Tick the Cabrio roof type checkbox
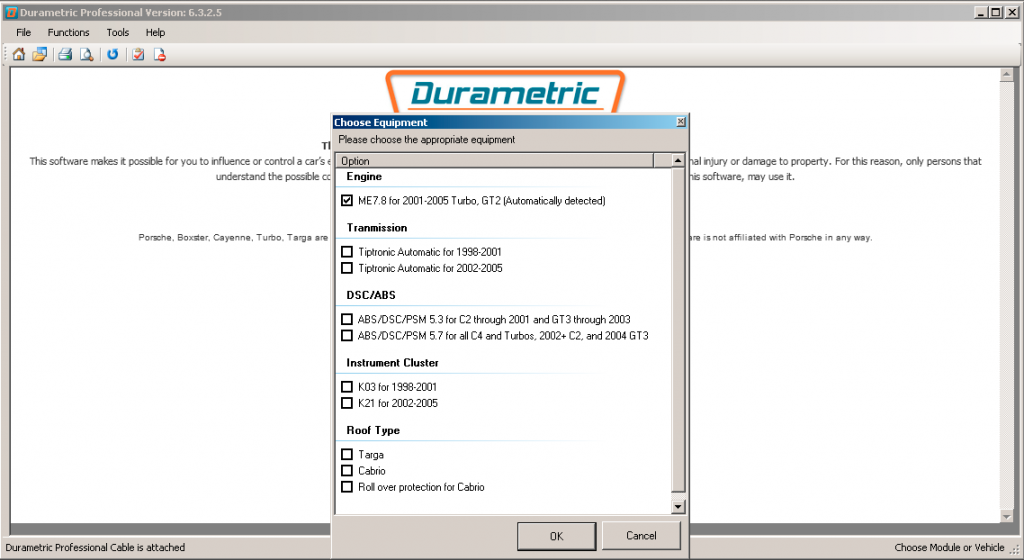The image size is (1024, 560). pos(347,471)
